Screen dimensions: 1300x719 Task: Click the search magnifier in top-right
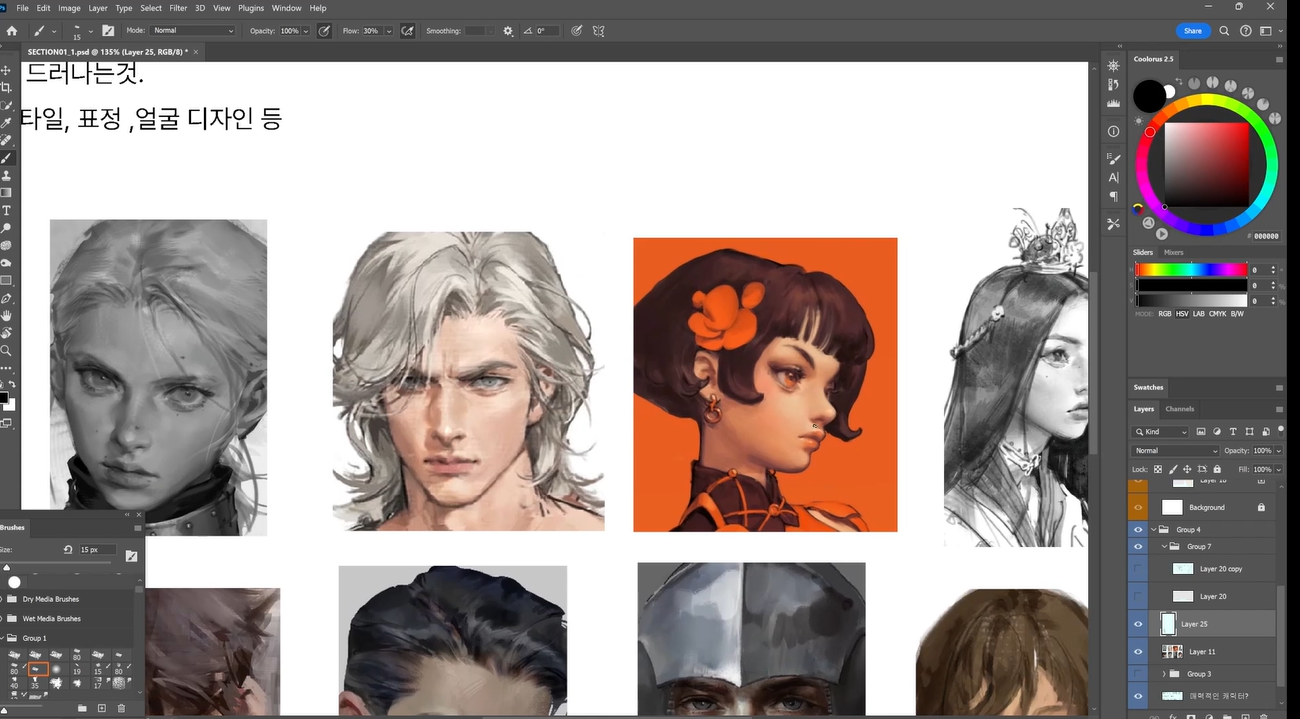click(1224, 31)
